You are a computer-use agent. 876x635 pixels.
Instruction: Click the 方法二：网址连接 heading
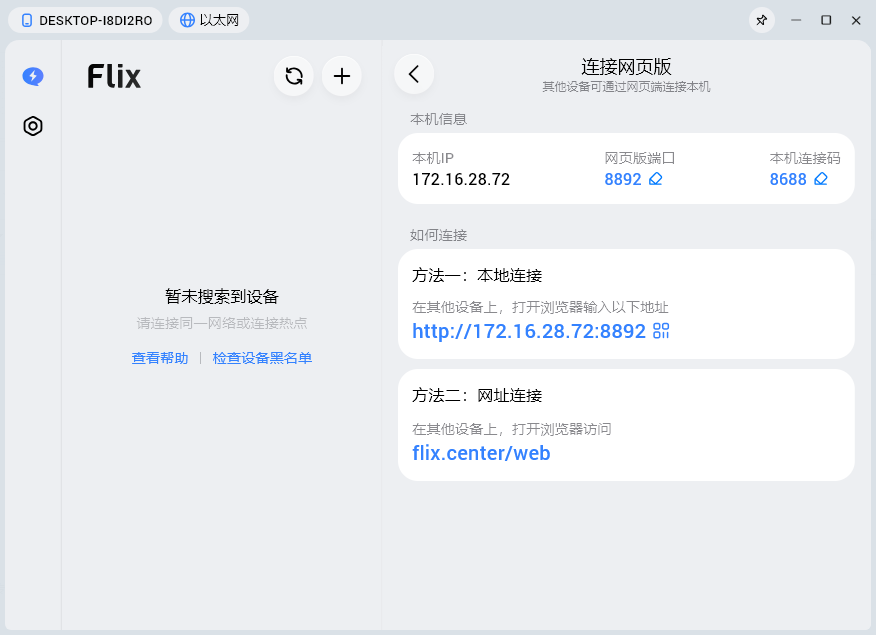pos(477,395)
